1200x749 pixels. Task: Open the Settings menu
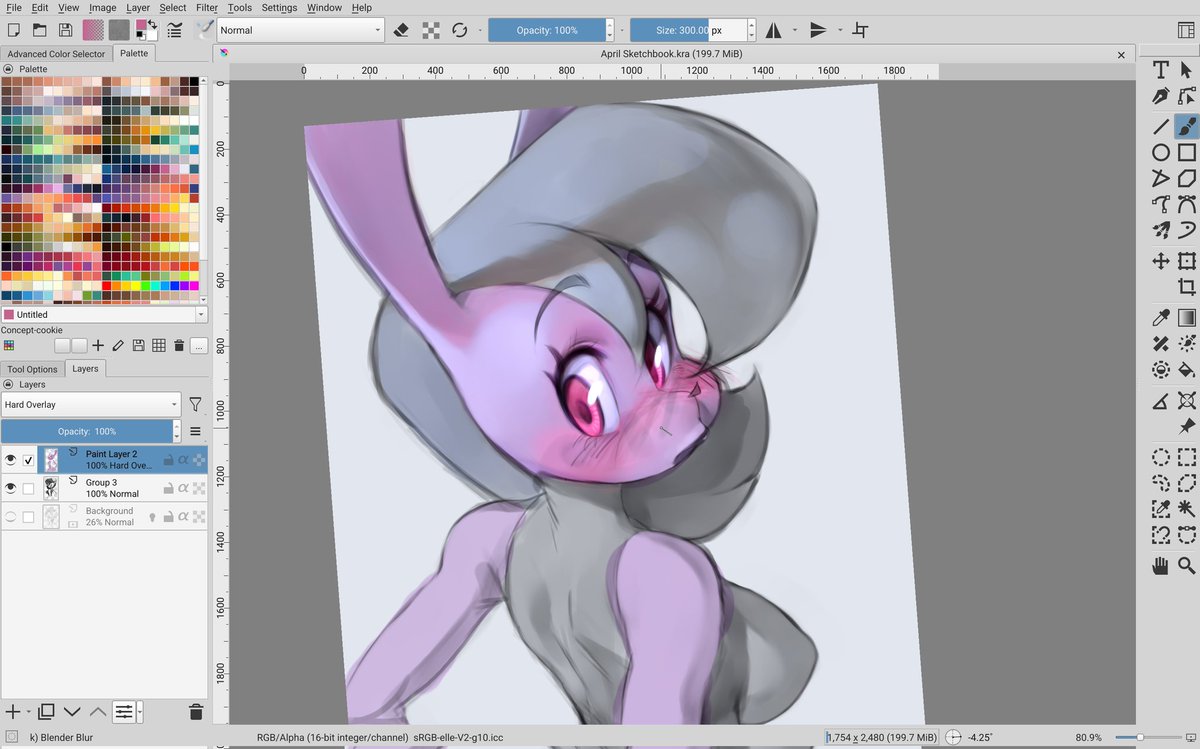pos(279,7)
